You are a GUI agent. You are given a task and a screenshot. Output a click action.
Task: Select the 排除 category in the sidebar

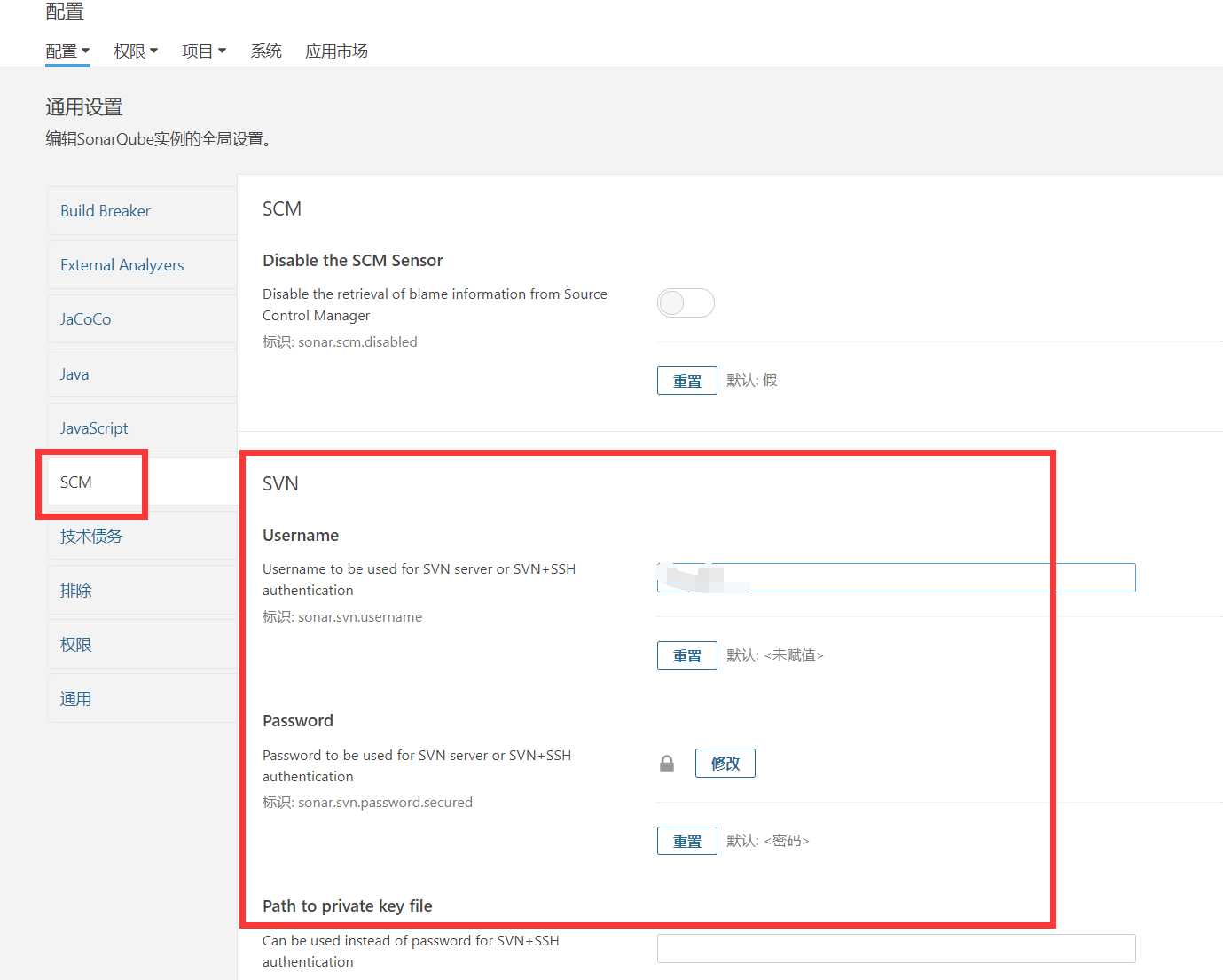pyautogui.click(x=76, y=590)
